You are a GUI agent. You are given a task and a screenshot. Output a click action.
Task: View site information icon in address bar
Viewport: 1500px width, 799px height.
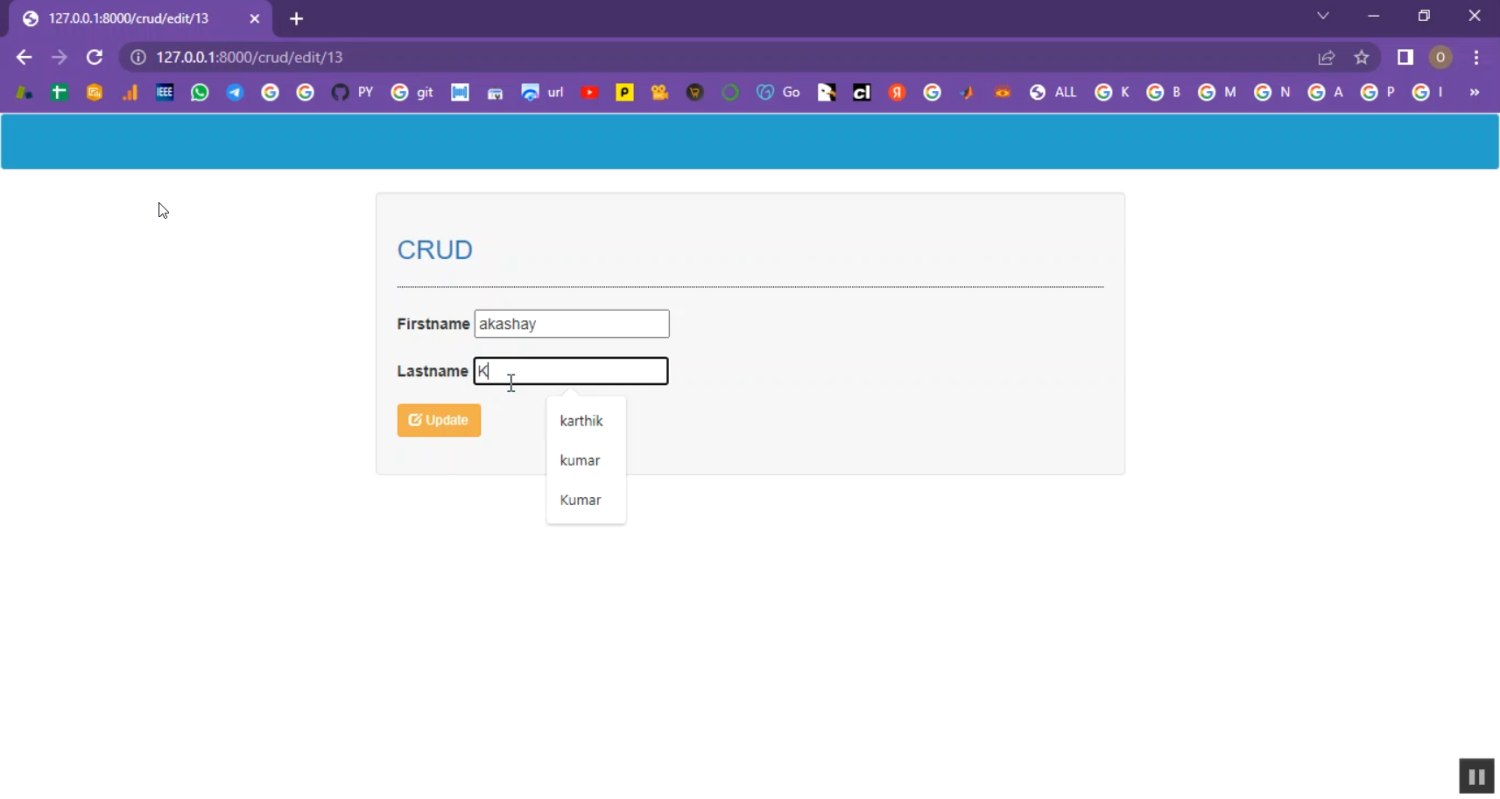tap(139, 57)
